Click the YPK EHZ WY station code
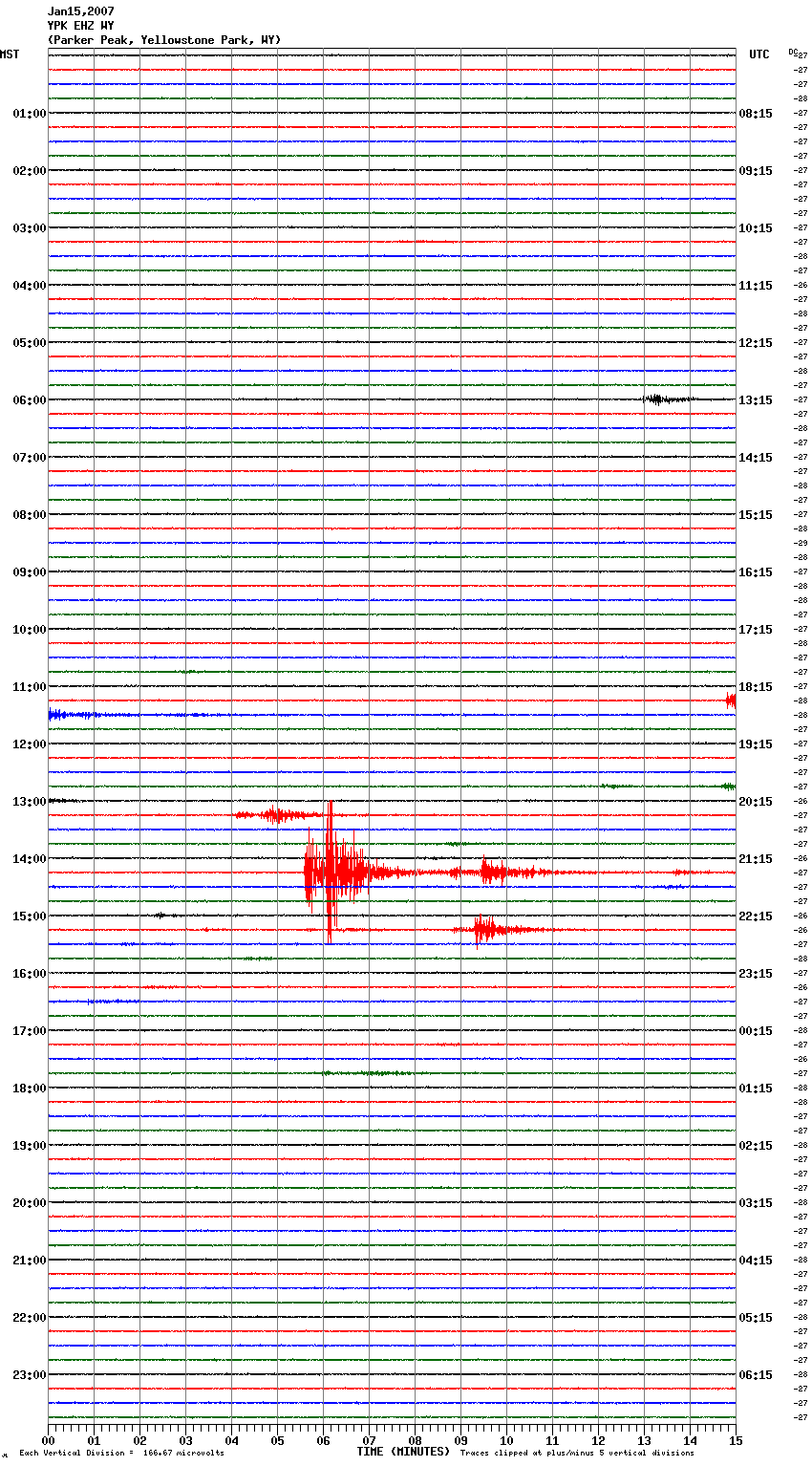Viewport: 812px width, 1466px height. pos(81,26)
